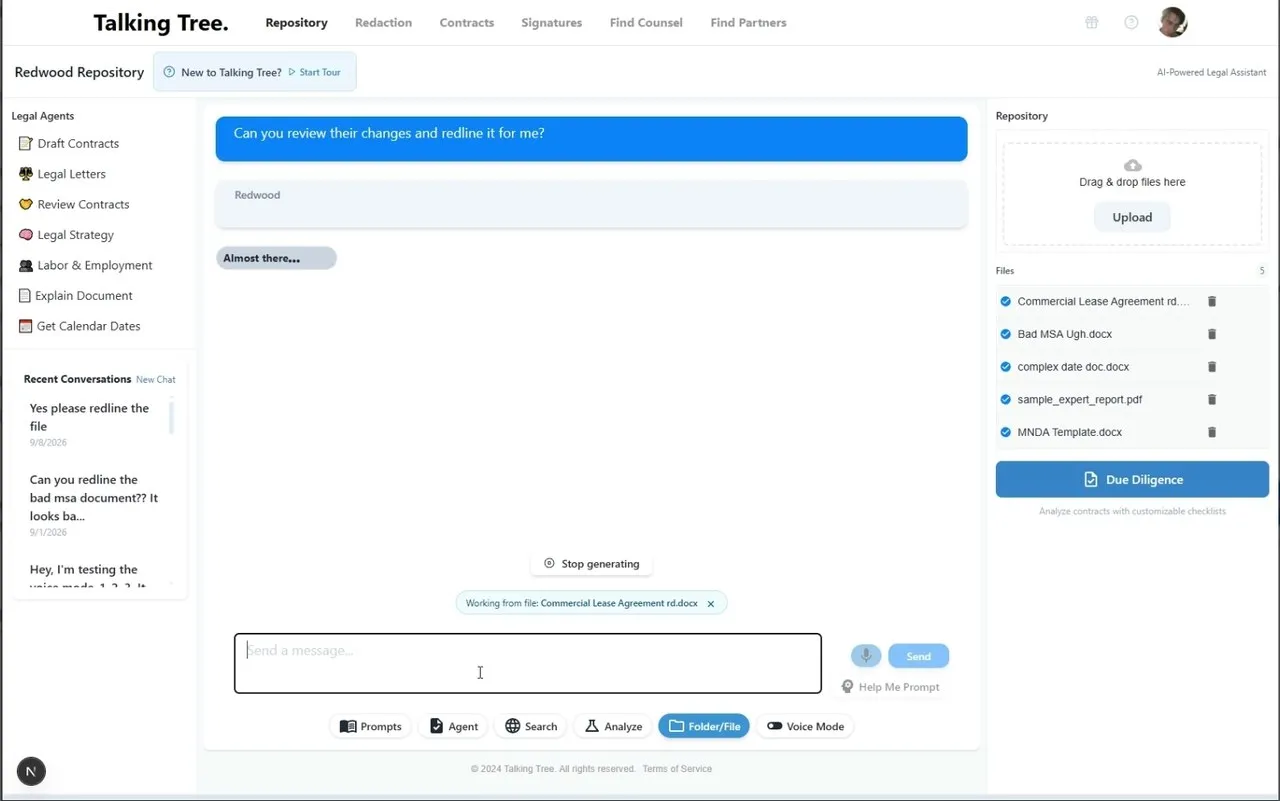Start the Talking Tree tour
The width and height of the screenshot is (1280, 801).
(315, 72)
